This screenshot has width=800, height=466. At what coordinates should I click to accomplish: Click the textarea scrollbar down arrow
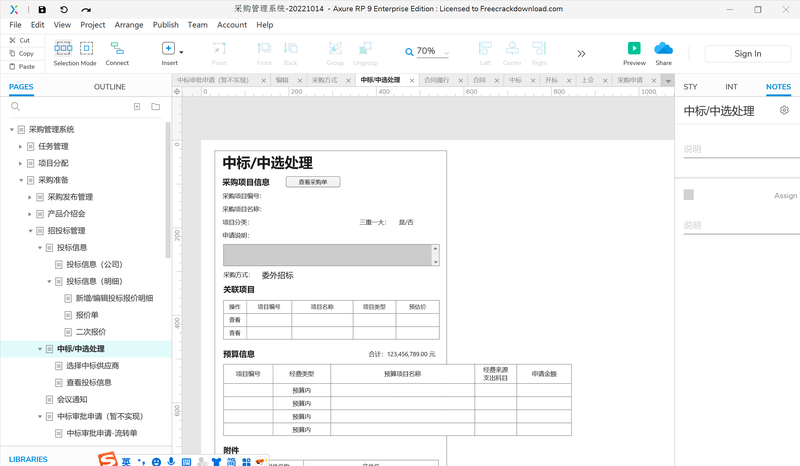(x=435, y=262)
